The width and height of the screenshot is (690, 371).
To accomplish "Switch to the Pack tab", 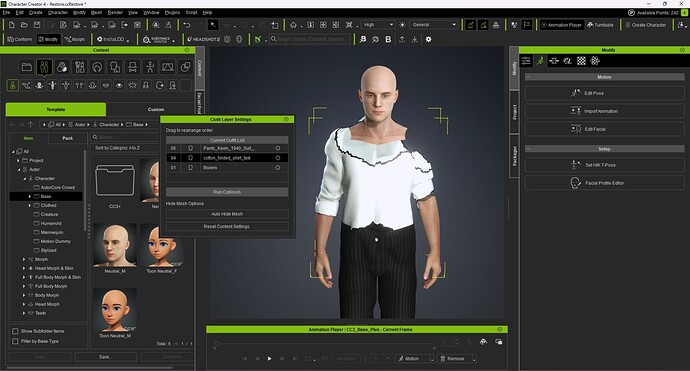I will (67, 138).
